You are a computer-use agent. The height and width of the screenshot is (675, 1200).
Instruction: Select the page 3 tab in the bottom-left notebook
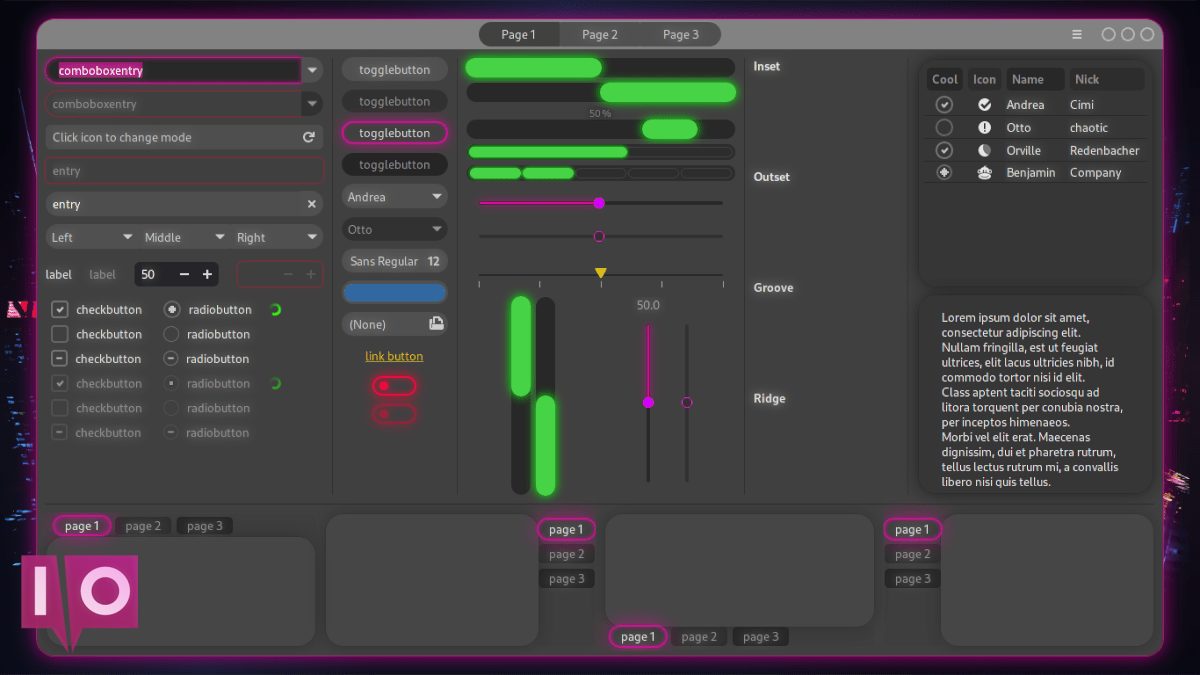[205, 526]
